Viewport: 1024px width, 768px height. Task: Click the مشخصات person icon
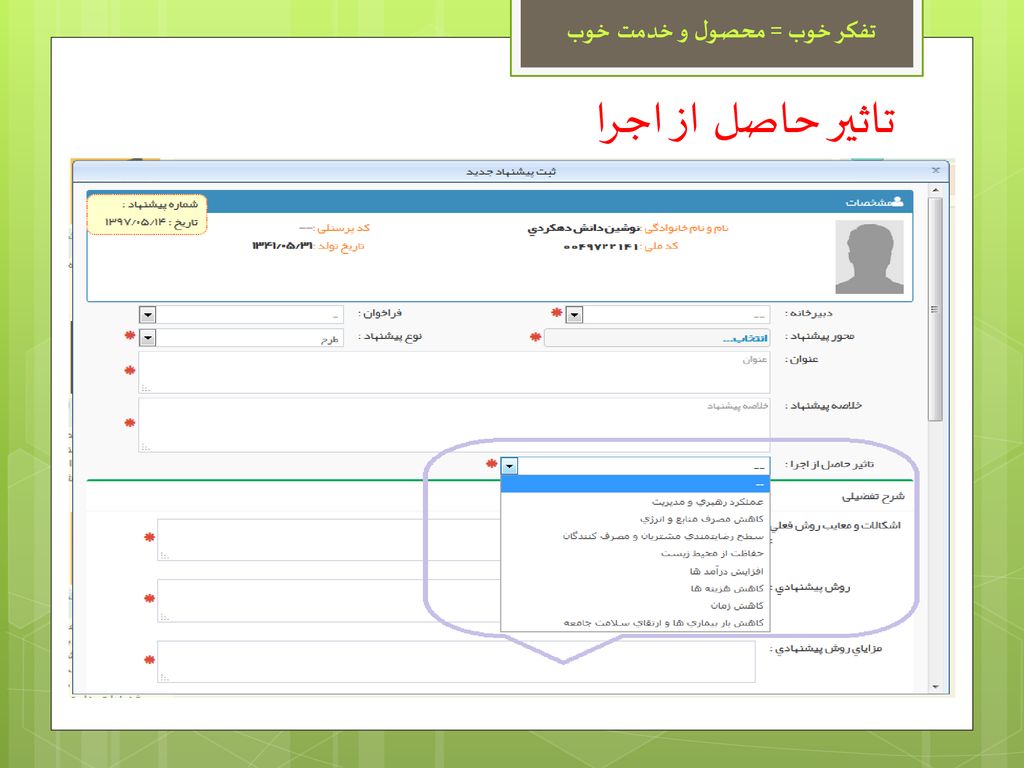897,201
